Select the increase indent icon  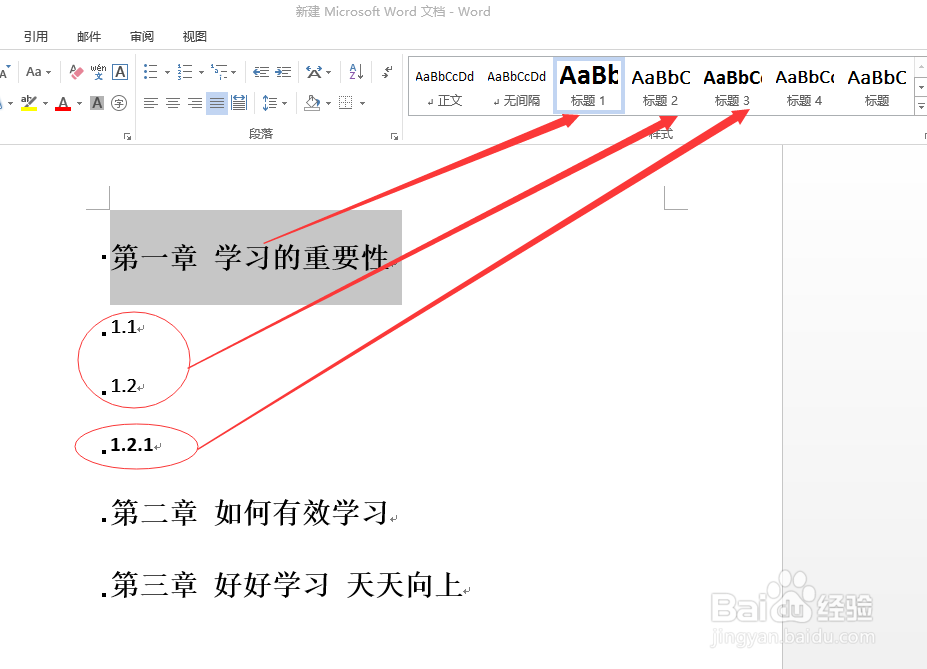[282, 71]
